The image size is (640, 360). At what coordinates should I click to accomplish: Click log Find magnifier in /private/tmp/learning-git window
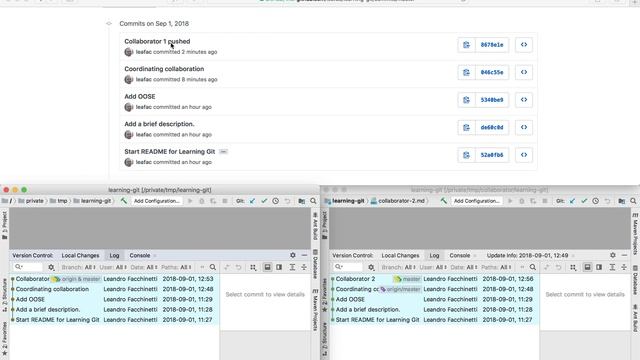click(x=213, y=267)
